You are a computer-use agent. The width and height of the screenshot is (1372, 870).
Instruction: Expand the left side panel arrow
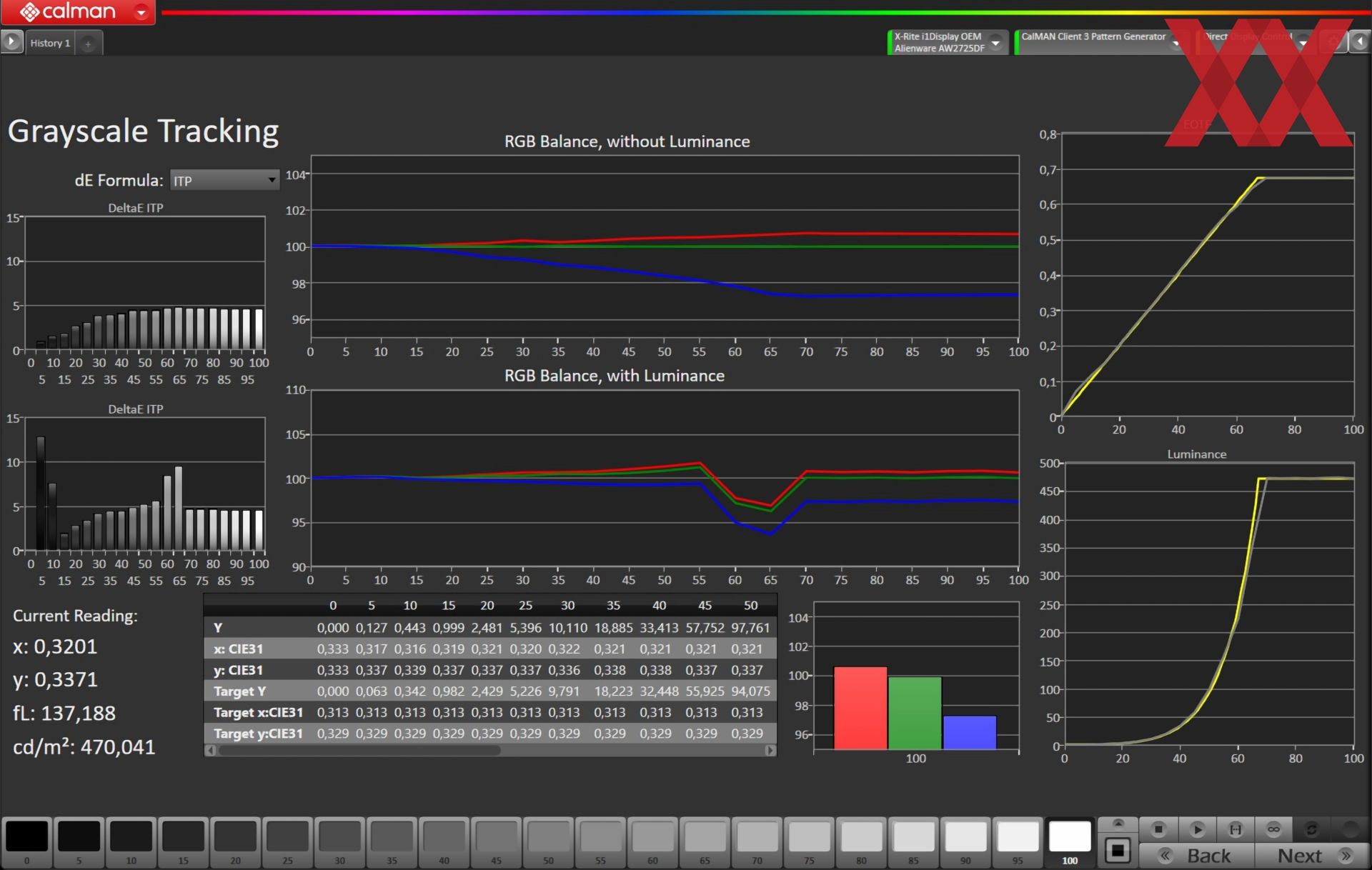(x=11, y=42)
